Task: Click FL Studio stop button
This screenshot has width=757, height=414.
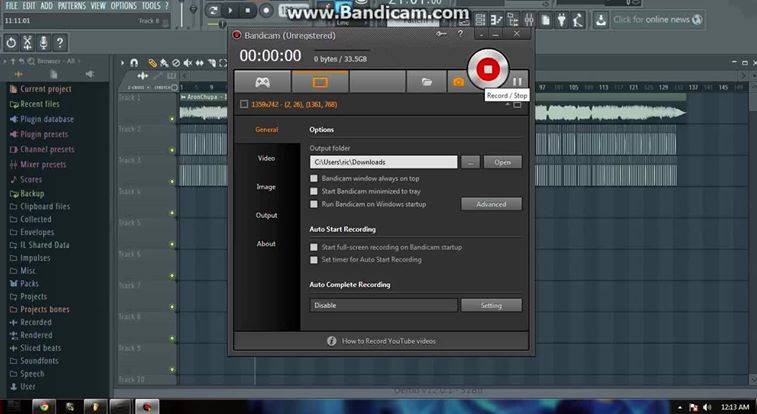Action: pos(248,11)
